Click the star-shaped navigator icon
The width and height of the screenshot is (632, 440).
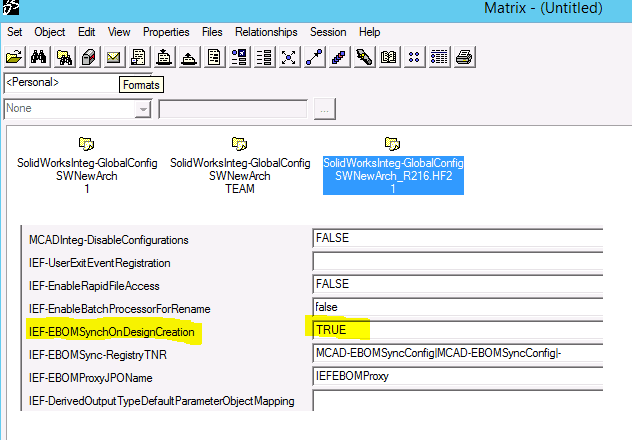pos(289,57)
